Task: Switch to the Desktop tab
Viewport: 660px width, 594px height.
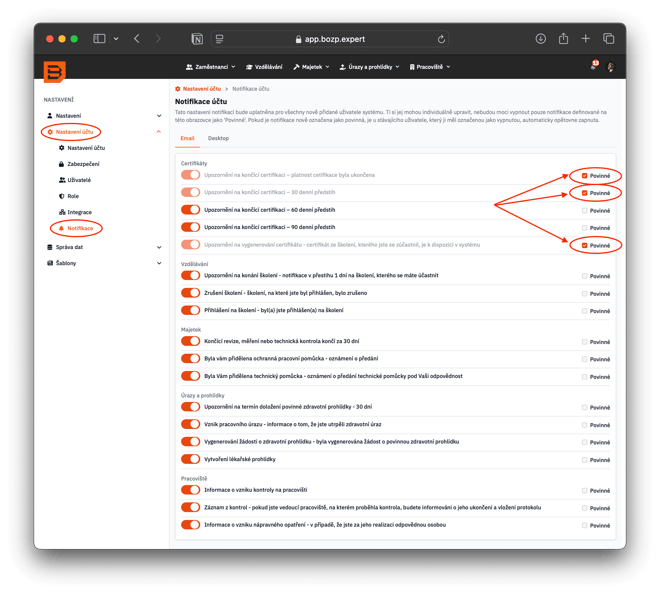Action: coord(218,138)
